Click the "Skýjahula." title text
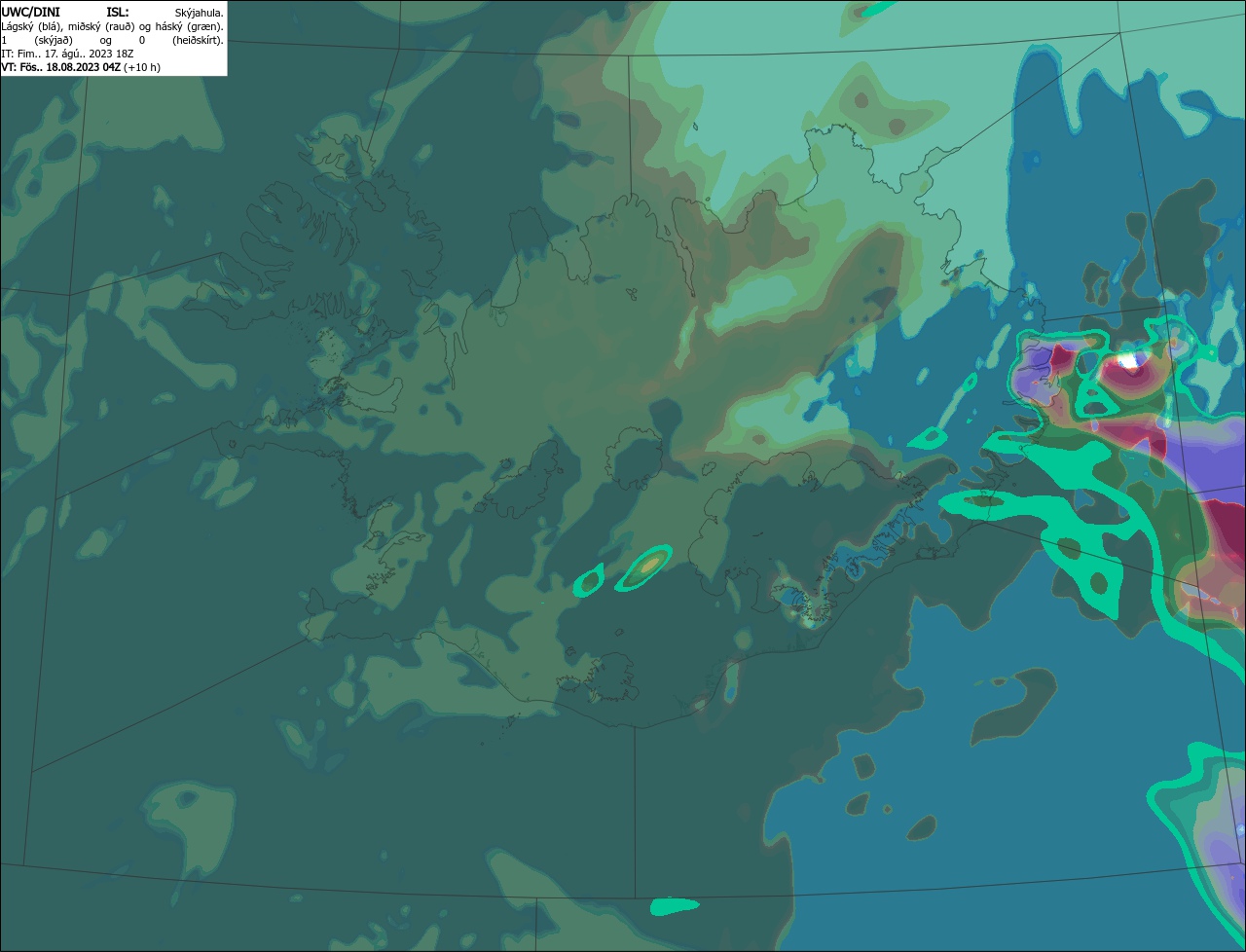This screenshot has width=1246, height=952. [199, 14]
